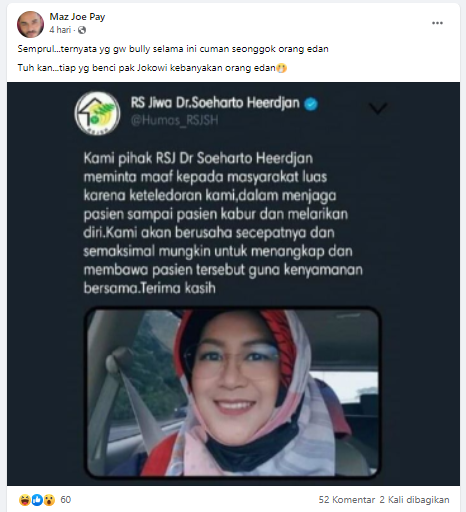Click RS Jiwa Dr.Soeharto Heerdjan account name

215,103
